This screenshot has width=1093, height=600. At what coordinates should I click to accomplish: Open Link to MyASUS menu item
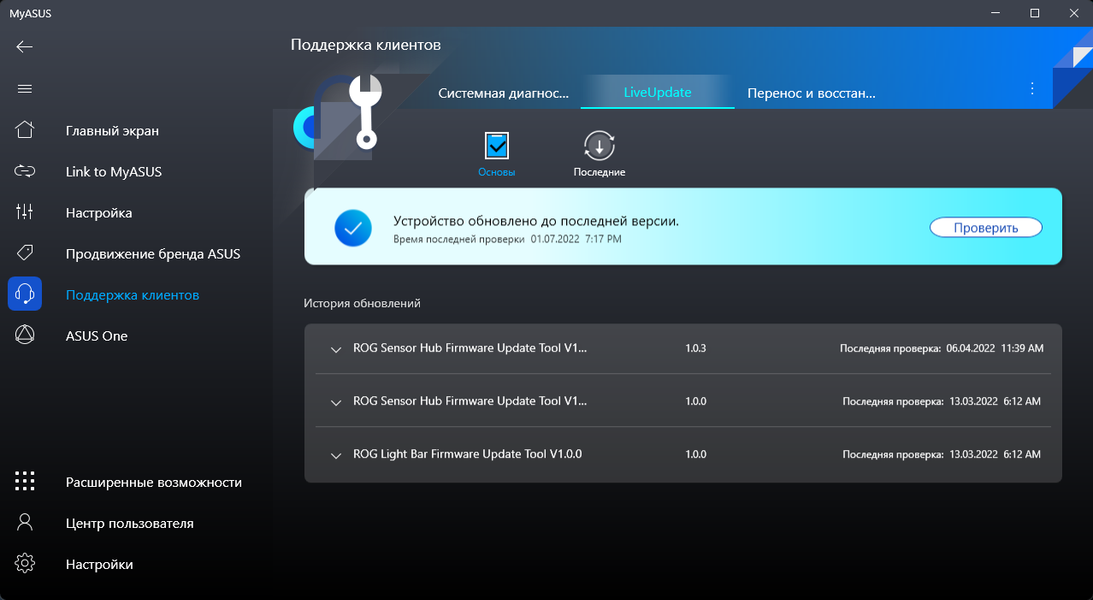(114, 171)
